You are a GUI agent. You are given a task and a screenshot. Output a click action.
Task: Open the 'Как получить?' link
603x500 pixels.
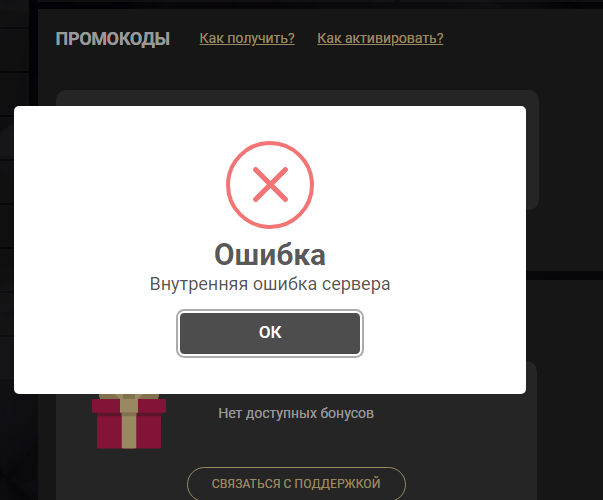(247, 38)
